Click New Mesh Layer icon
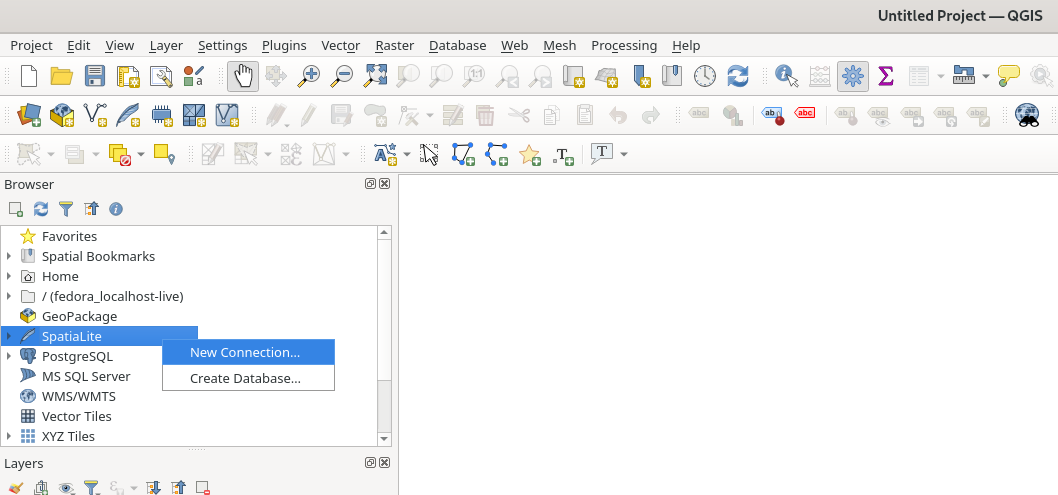 tap(194, 115)
